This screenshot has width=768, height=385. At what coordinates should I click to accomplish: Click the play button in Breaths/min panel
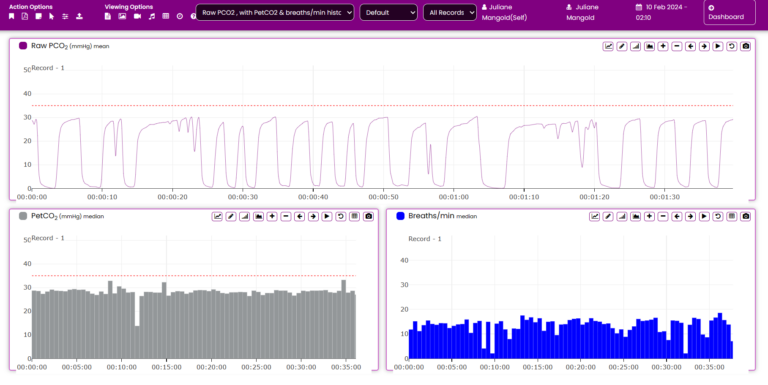[x=704, y=216]
